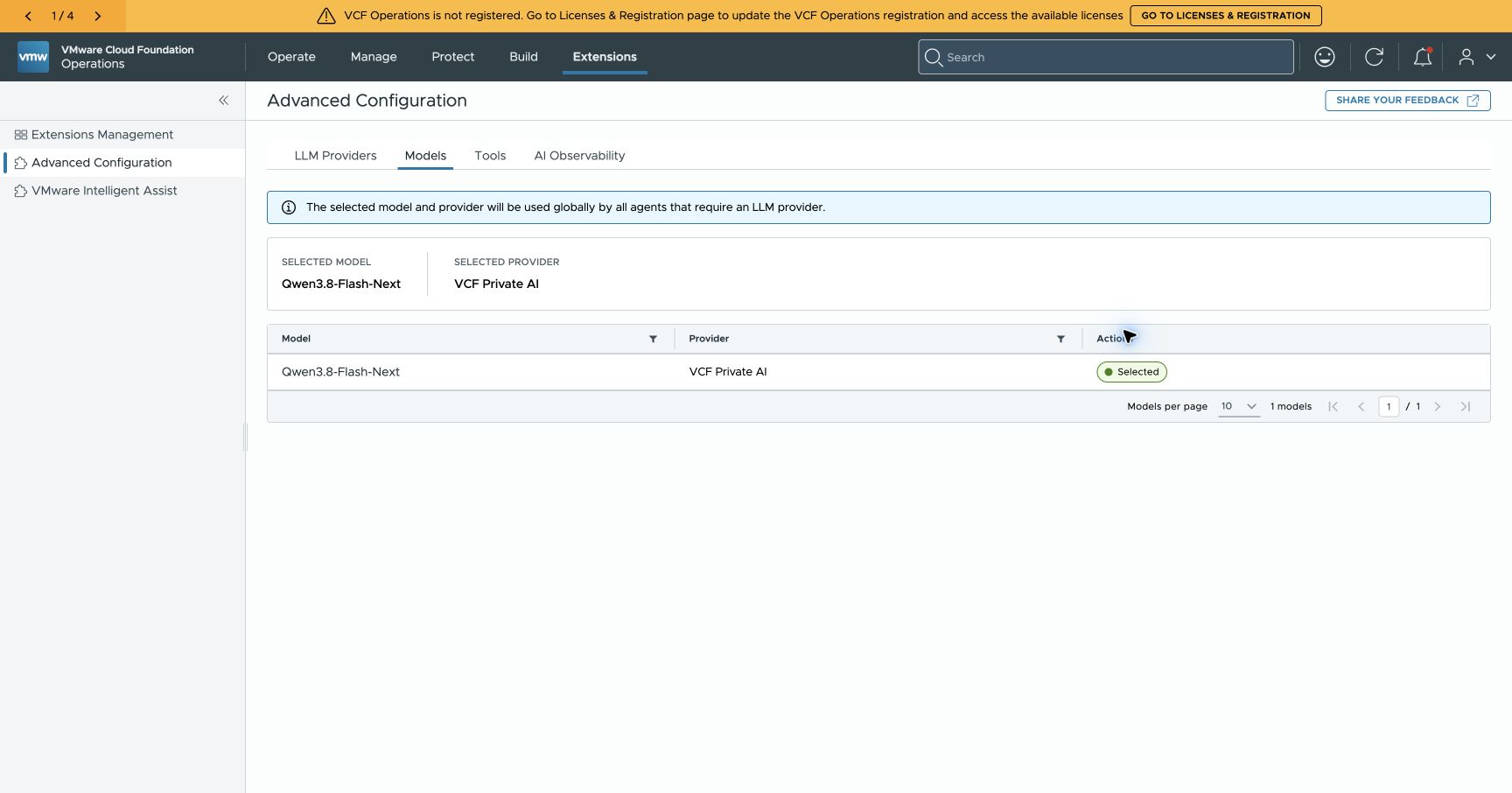Screen dimensions: 1512x793
Task: Filter the Provider column
Action: pyautogui.click(x=1060, y=339)
